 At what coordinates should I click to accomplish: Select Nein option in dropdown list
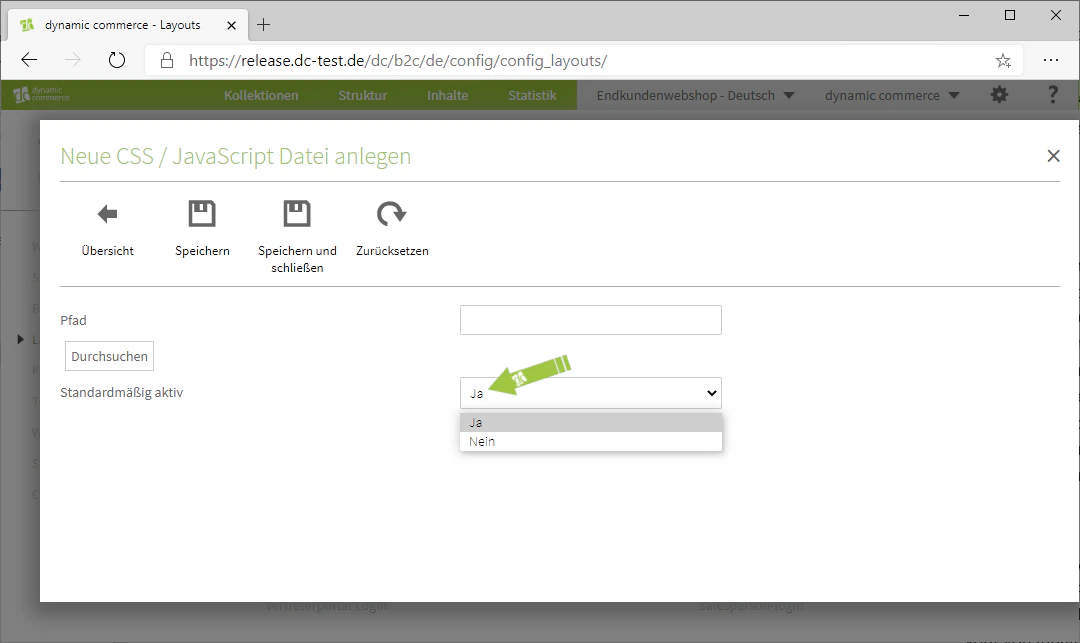click(x=591, y=441)
